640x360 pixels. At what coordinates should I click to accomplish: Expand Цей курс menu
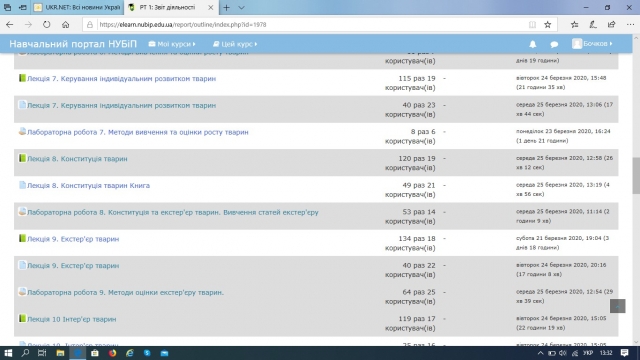tap(235, 44)
